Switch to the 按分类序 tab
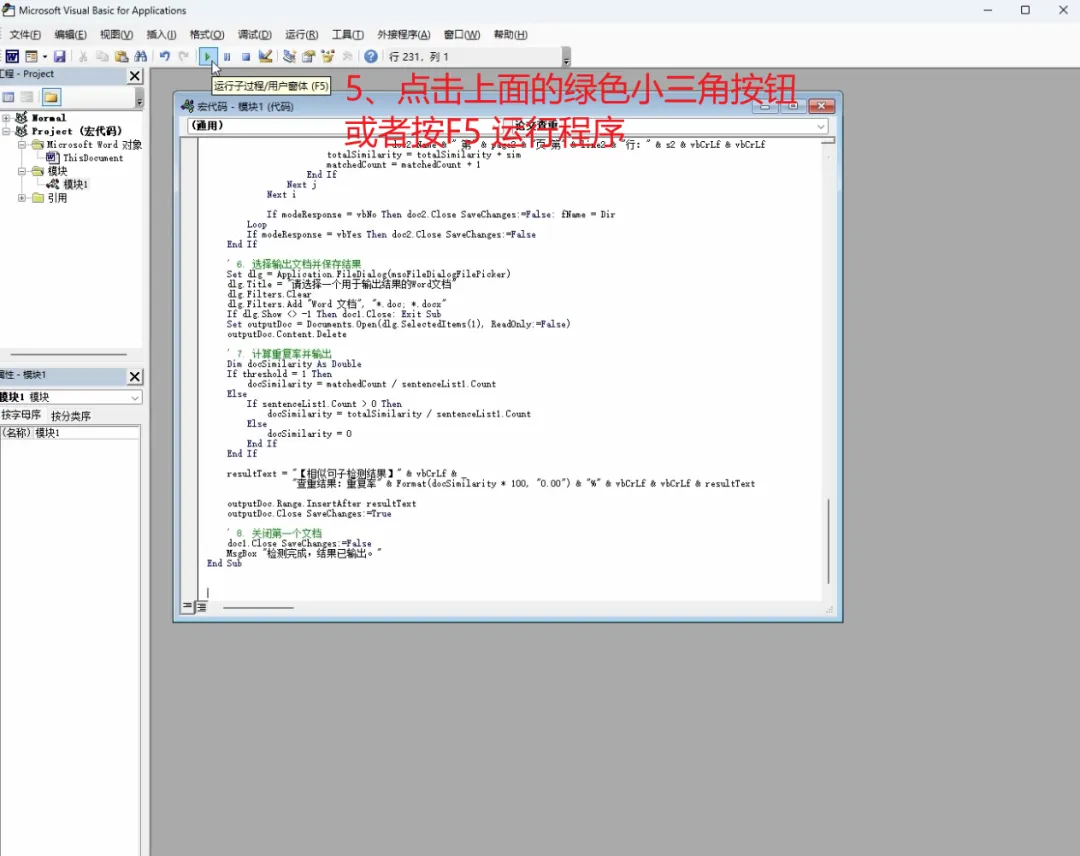The width and height of the screenshot is (1080, 856). (70, 416)
